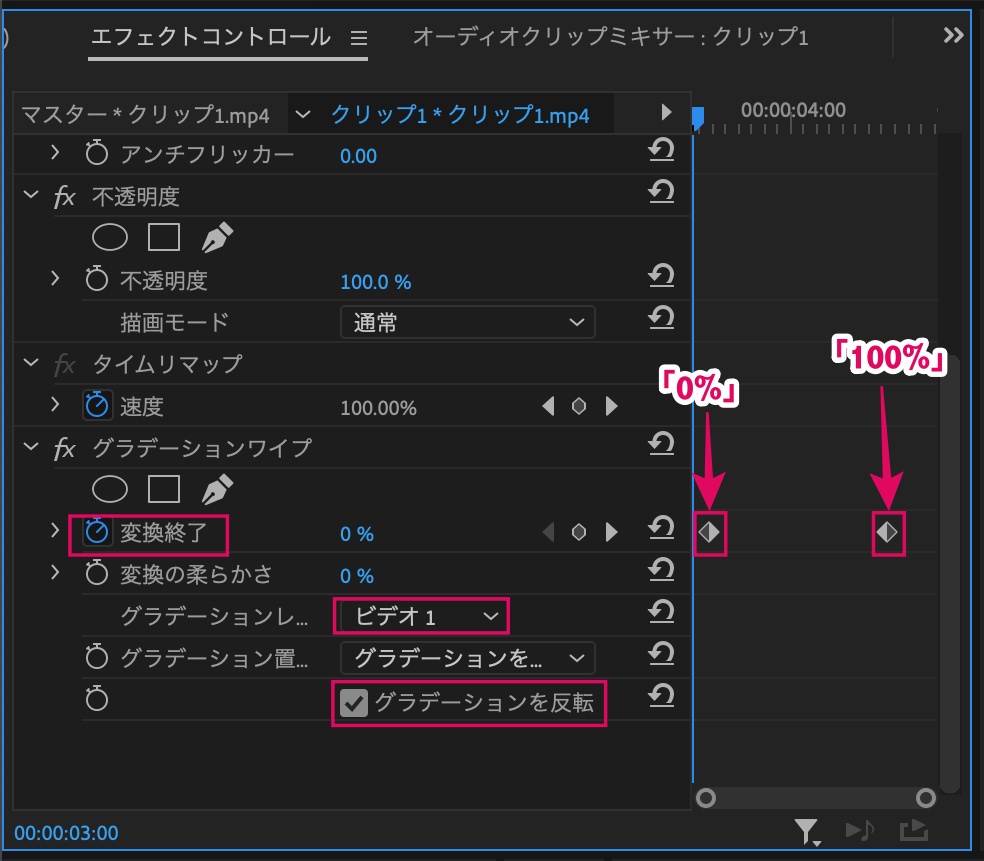Go to next 変換終了 keyframe
Screen dimensions: 984x861
(x=611, y=532)
